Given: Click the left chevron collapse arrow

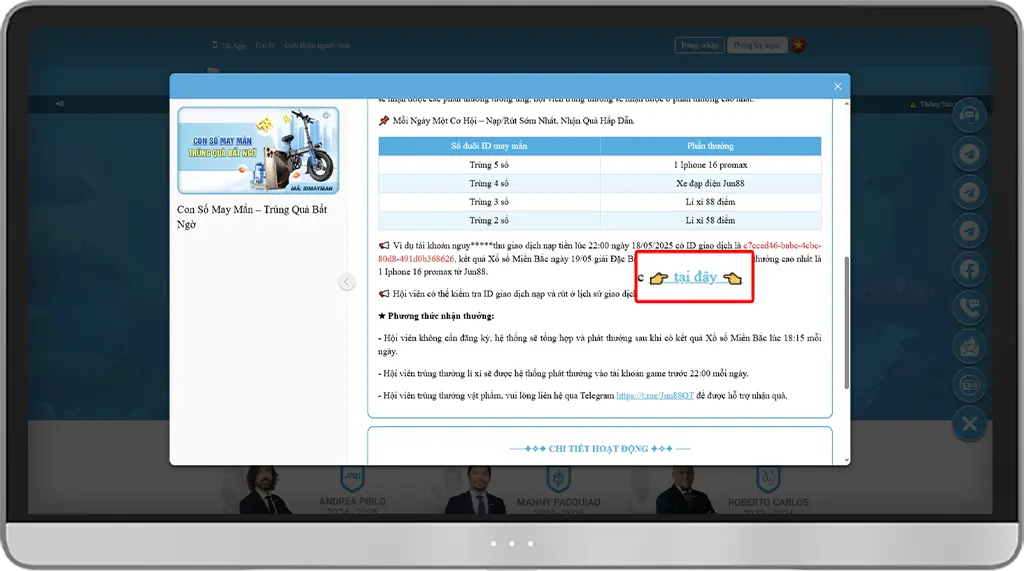Looking at the screenshot, I should pos(347,282).
